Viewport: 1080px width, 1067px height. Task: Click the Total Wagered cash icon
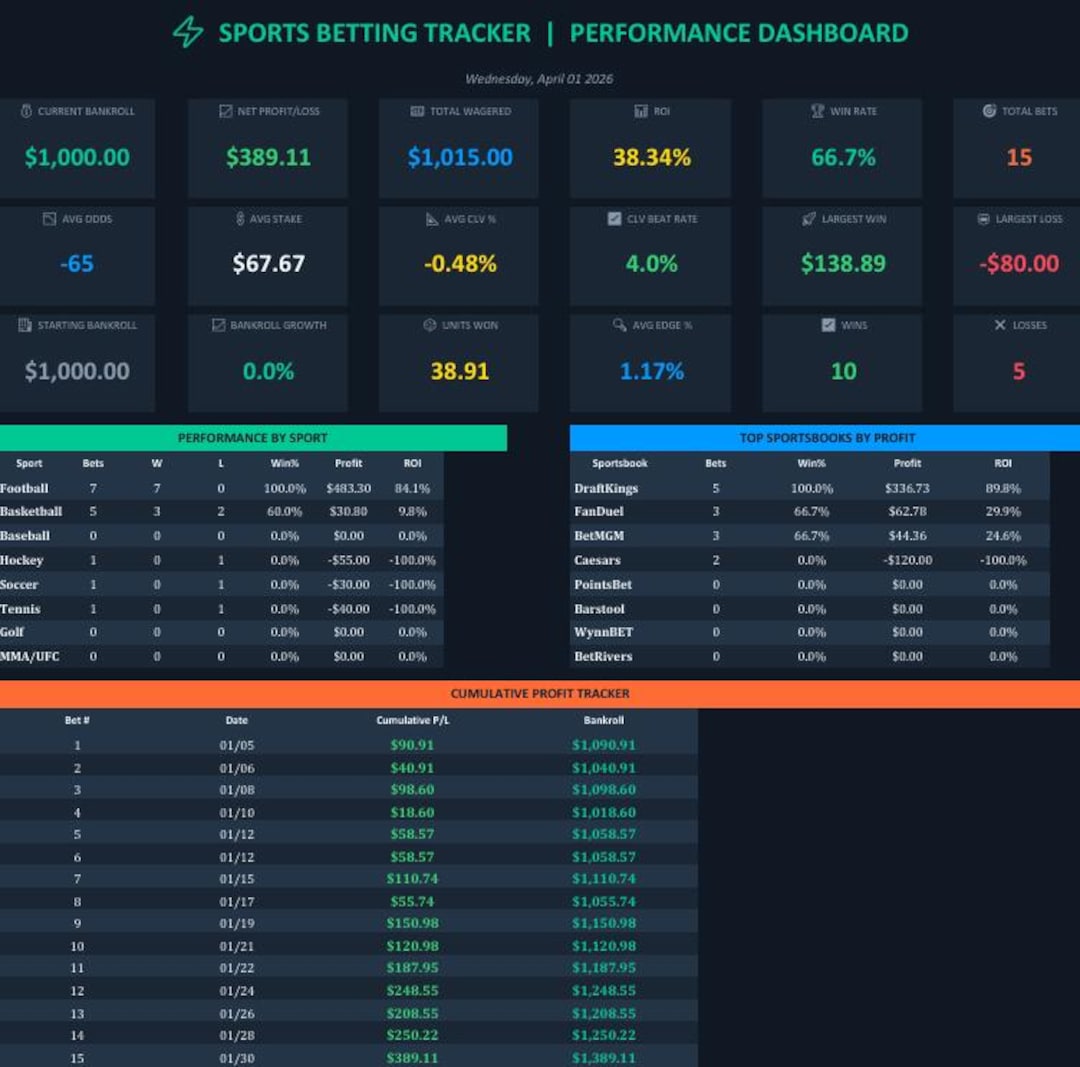417,111
